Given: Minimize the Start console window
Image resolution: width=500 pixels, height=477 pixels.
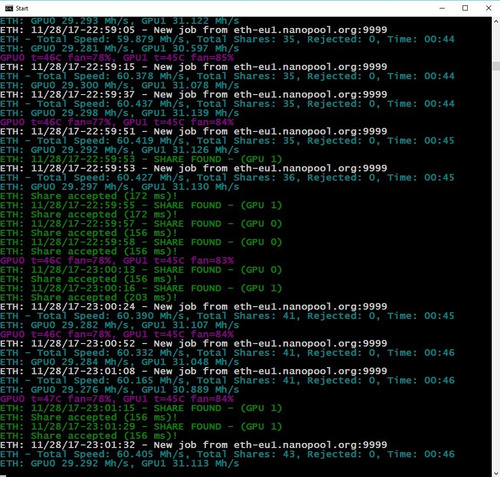Looking at the screenshot, I should [442, 8].
